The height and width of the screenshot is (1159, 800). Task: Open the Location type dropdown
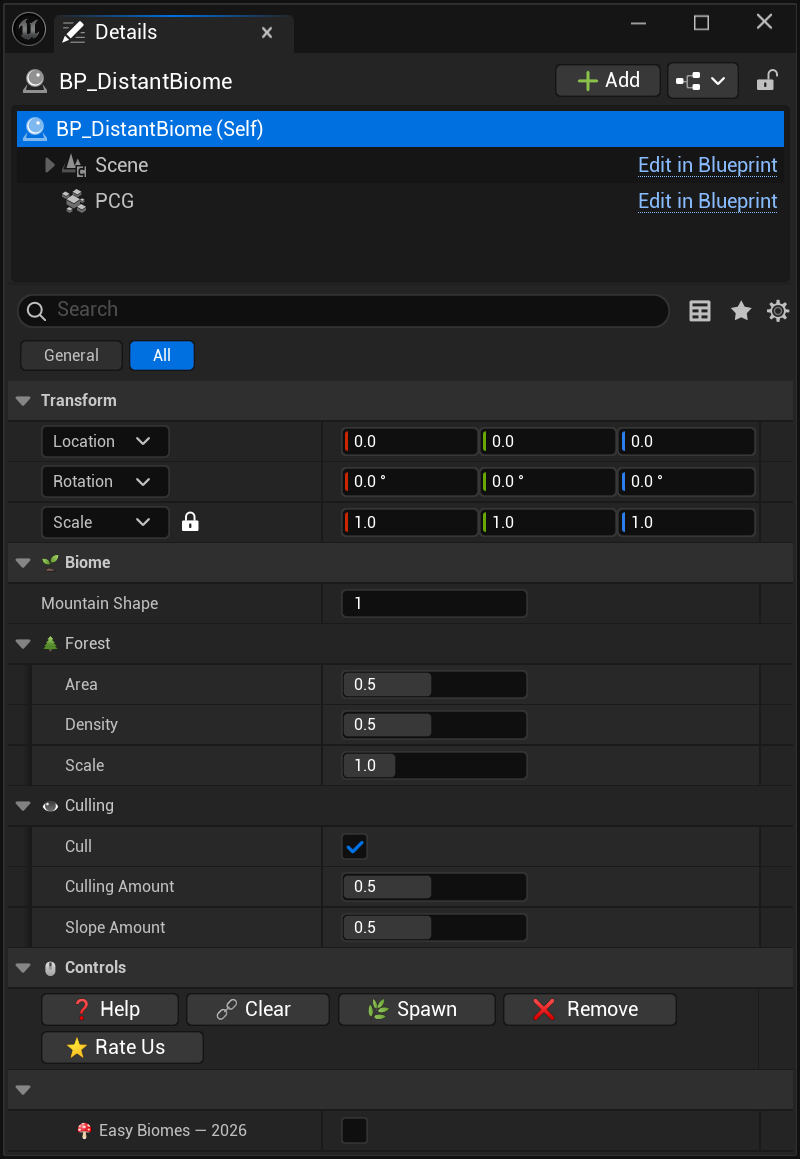(105, 441)
